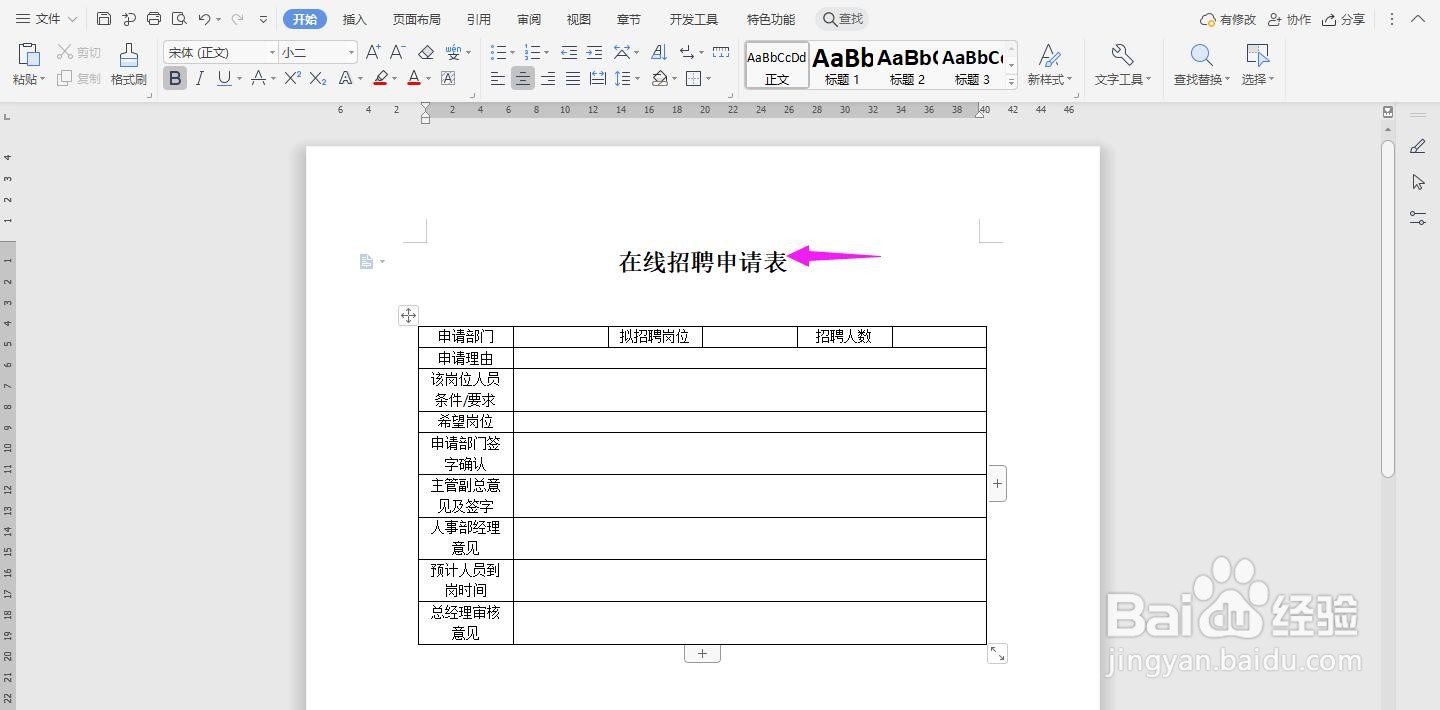Open New Style (新样式) pen icon
The height and width of the screenshot is (710, 1440).
pyautogui.click(x=1049, y=55)
